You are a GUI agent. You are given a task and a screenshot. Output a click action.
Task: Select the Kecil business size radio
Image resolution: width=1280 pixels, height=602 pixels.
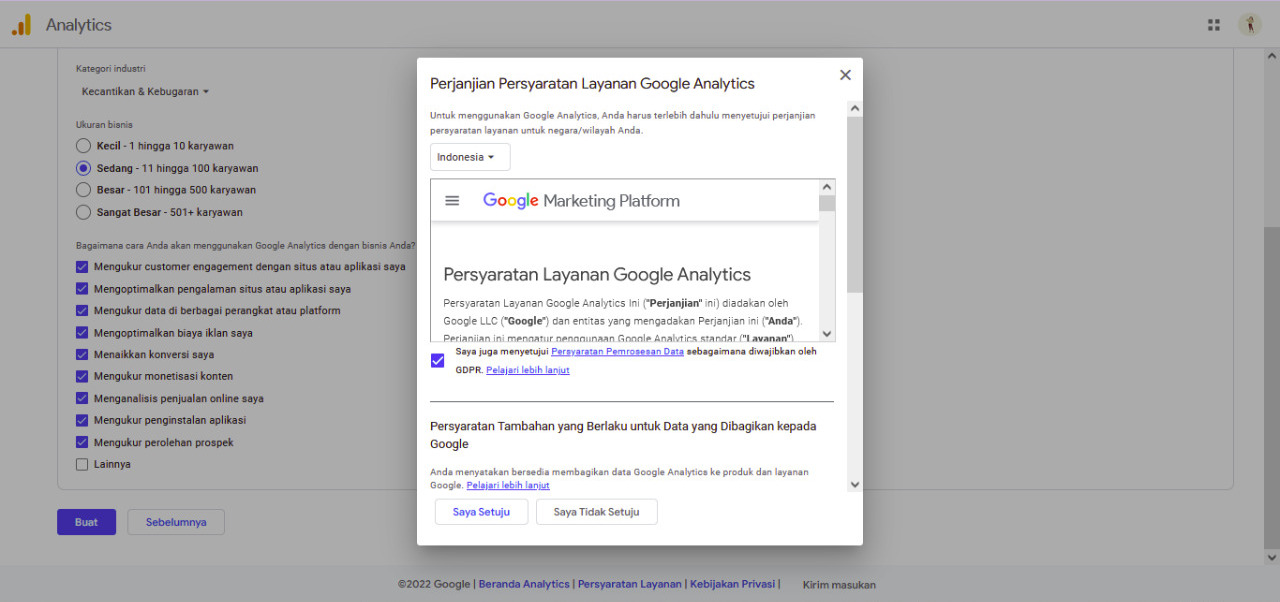84,146
